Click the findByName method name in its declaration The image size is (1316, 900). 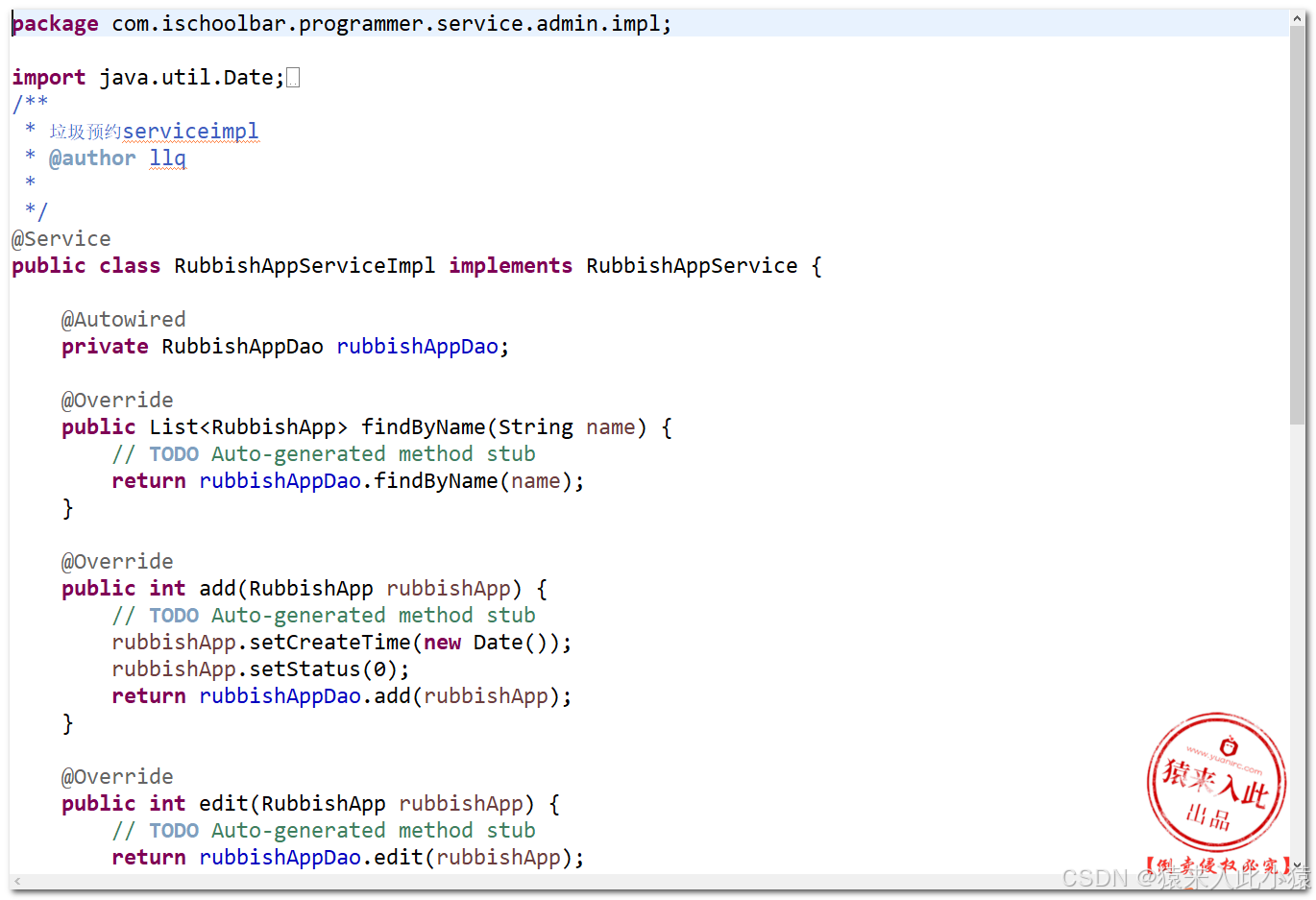pyautogui.click(x=424, y=427)
